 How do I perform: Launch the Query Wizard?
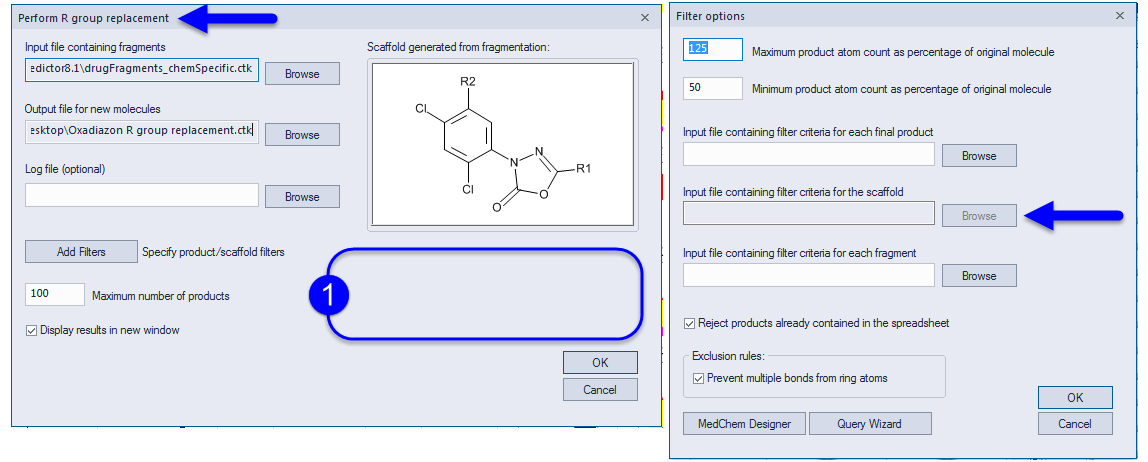pos(870,424)
